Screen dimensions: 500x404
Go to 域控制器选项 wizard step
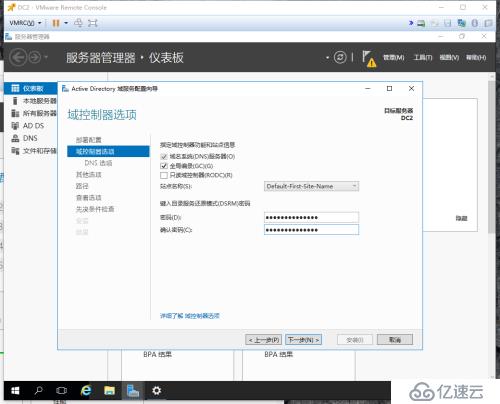(108, 151)
